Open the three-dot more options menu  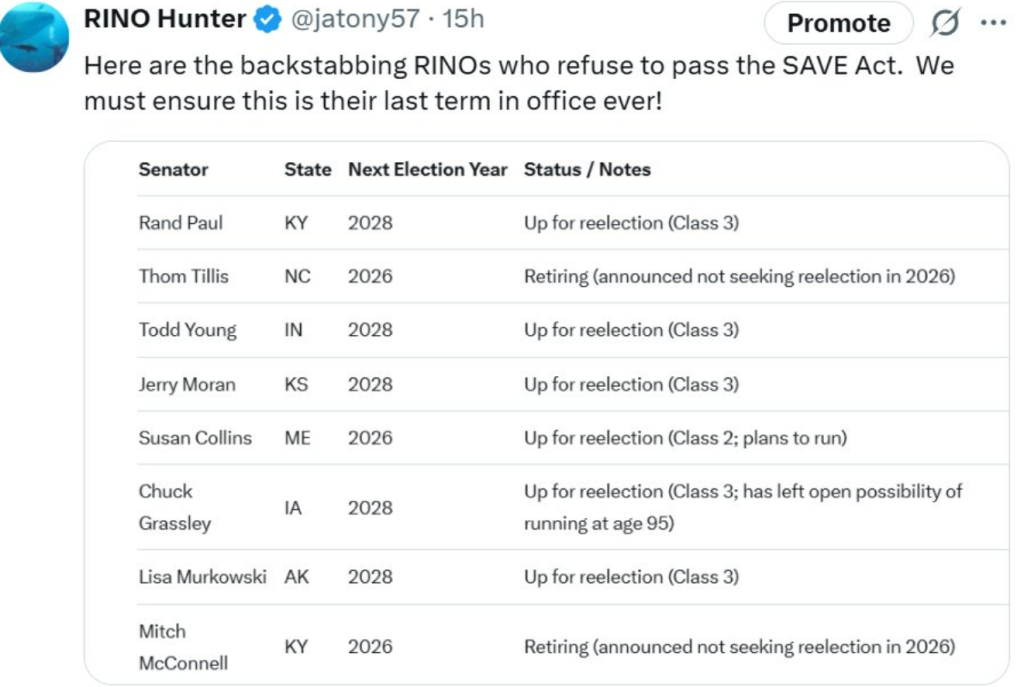pyautogui.click(x=993, y=22)
